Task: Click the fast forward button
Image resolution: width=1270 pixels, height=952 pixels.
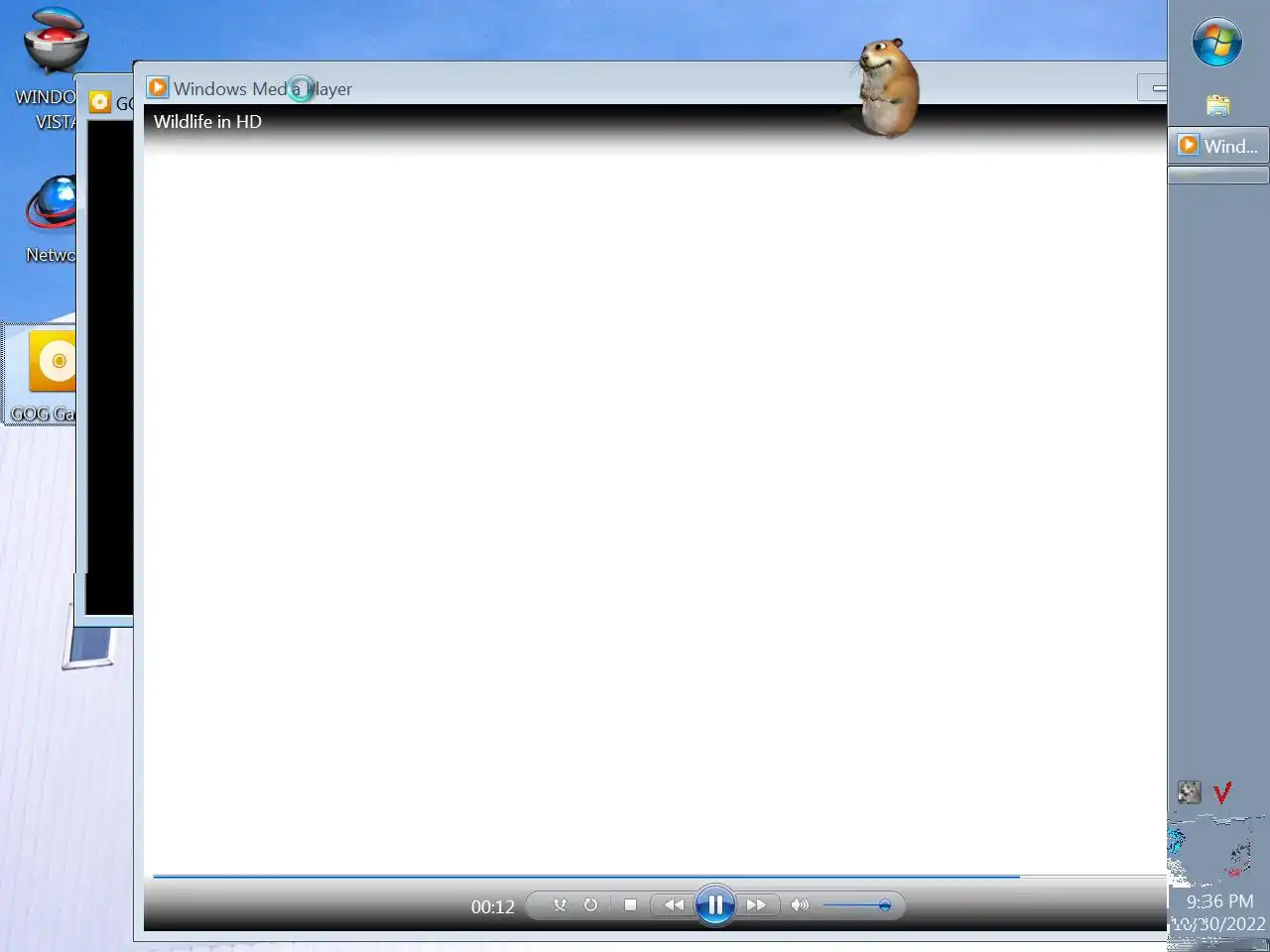Action: click(x=756, y=905)
